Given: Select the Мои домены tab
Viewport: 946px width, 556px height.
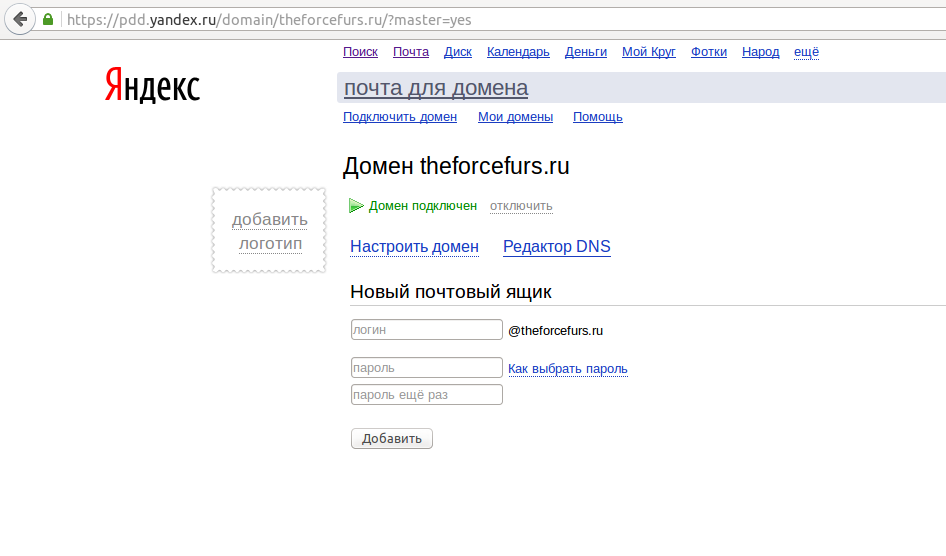Looking at the screenshot, I should (x=515, y=117).
